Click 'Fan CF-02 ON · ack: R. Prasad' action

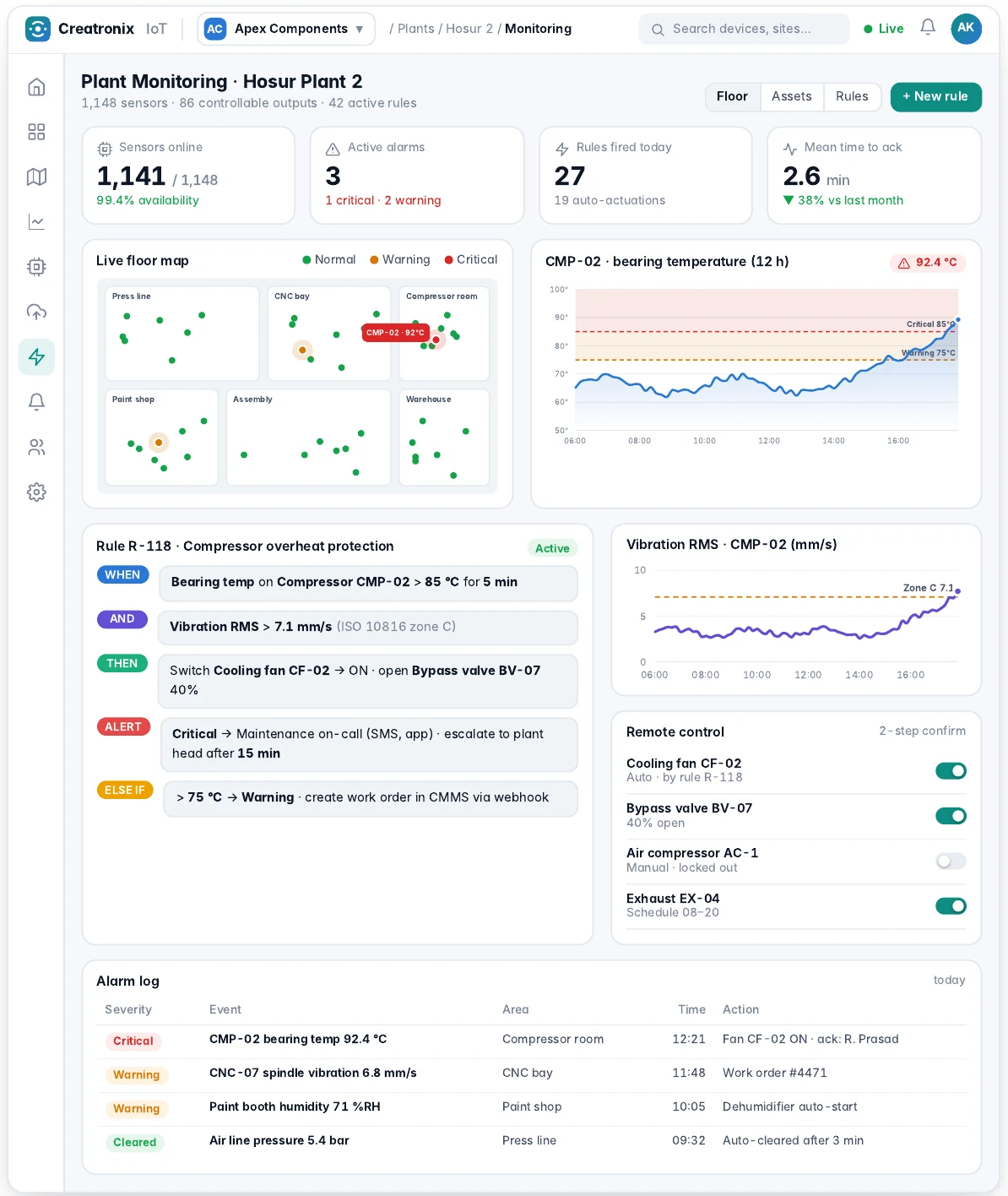pyautogui.click(x=810, y=1039)
